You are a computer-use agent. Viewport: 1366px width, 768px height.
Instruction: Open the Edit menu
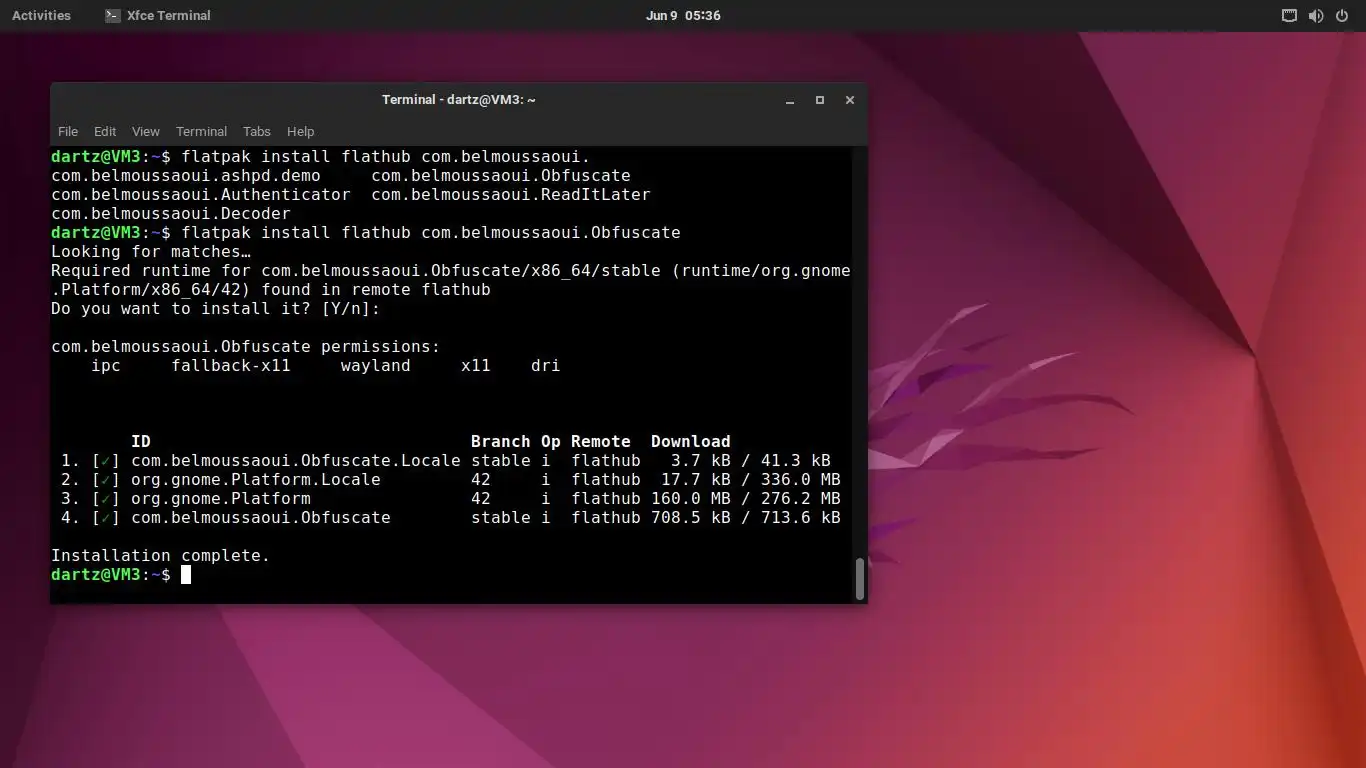tap(105, 131)
